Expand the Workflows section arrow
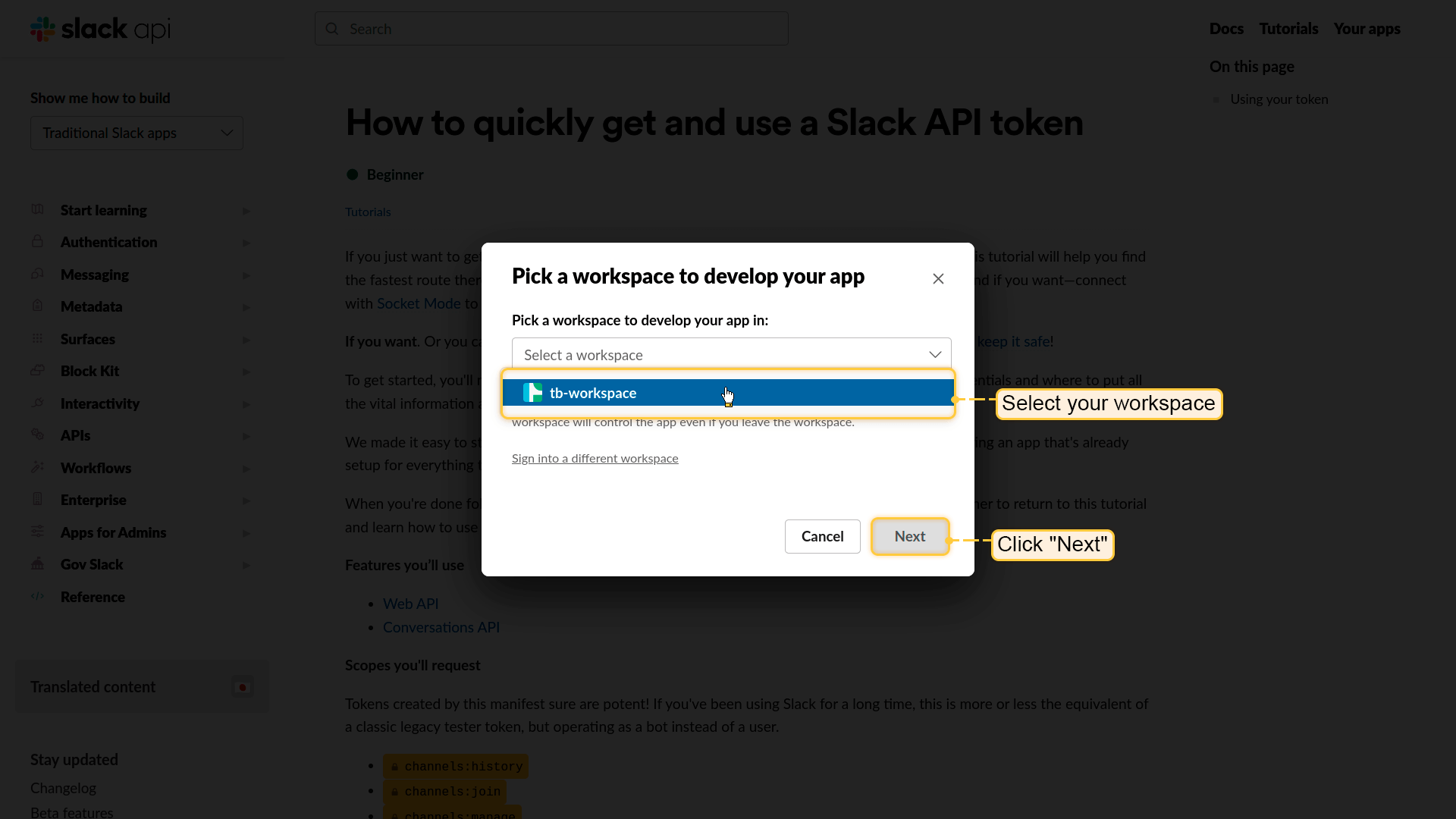The width and height of the screenshot is (1456, 819). pyautogui.click(x=246, y=469)
